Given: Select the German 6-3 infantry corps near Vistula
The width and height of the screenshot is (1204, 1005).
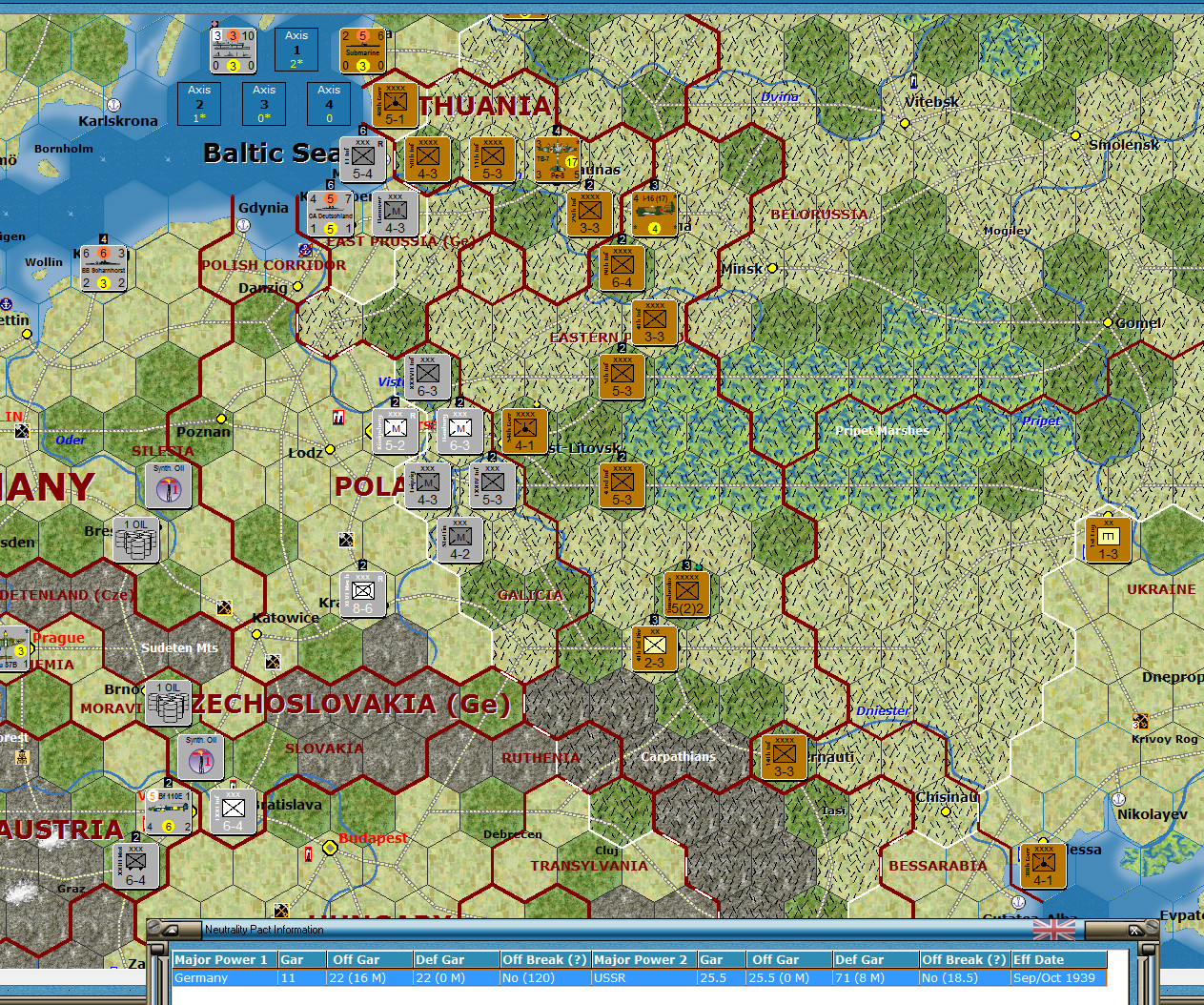Looking at the screenshot, I should tap(427, 377).
